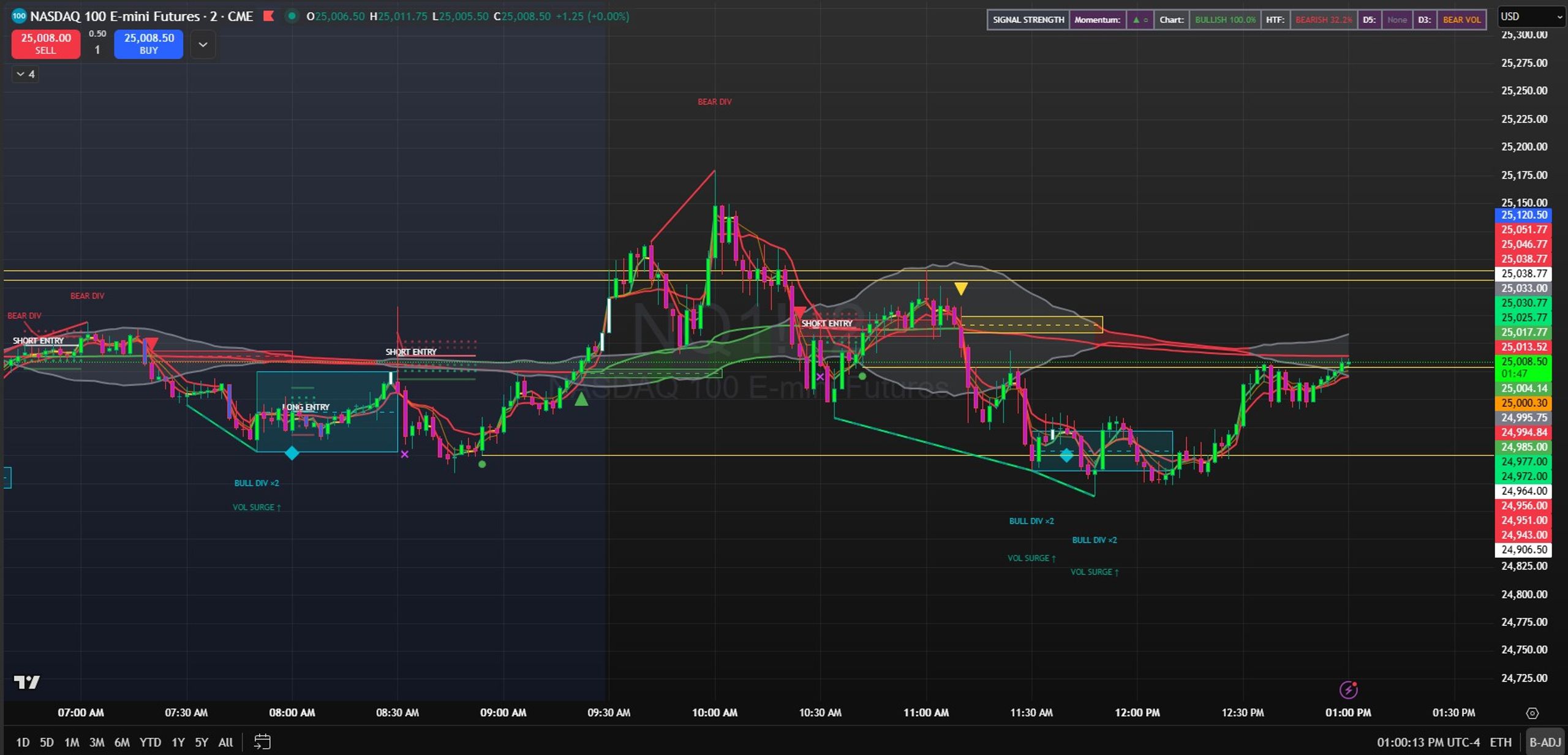Click the green current price label with 01:47 countdown

1523,367
